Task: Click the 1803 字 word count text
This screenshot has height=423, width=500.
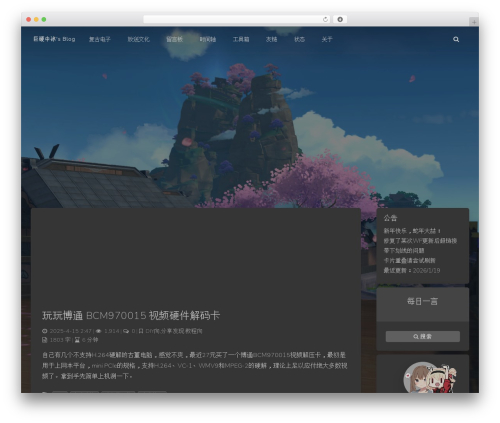Action: (x=60, y=340)
